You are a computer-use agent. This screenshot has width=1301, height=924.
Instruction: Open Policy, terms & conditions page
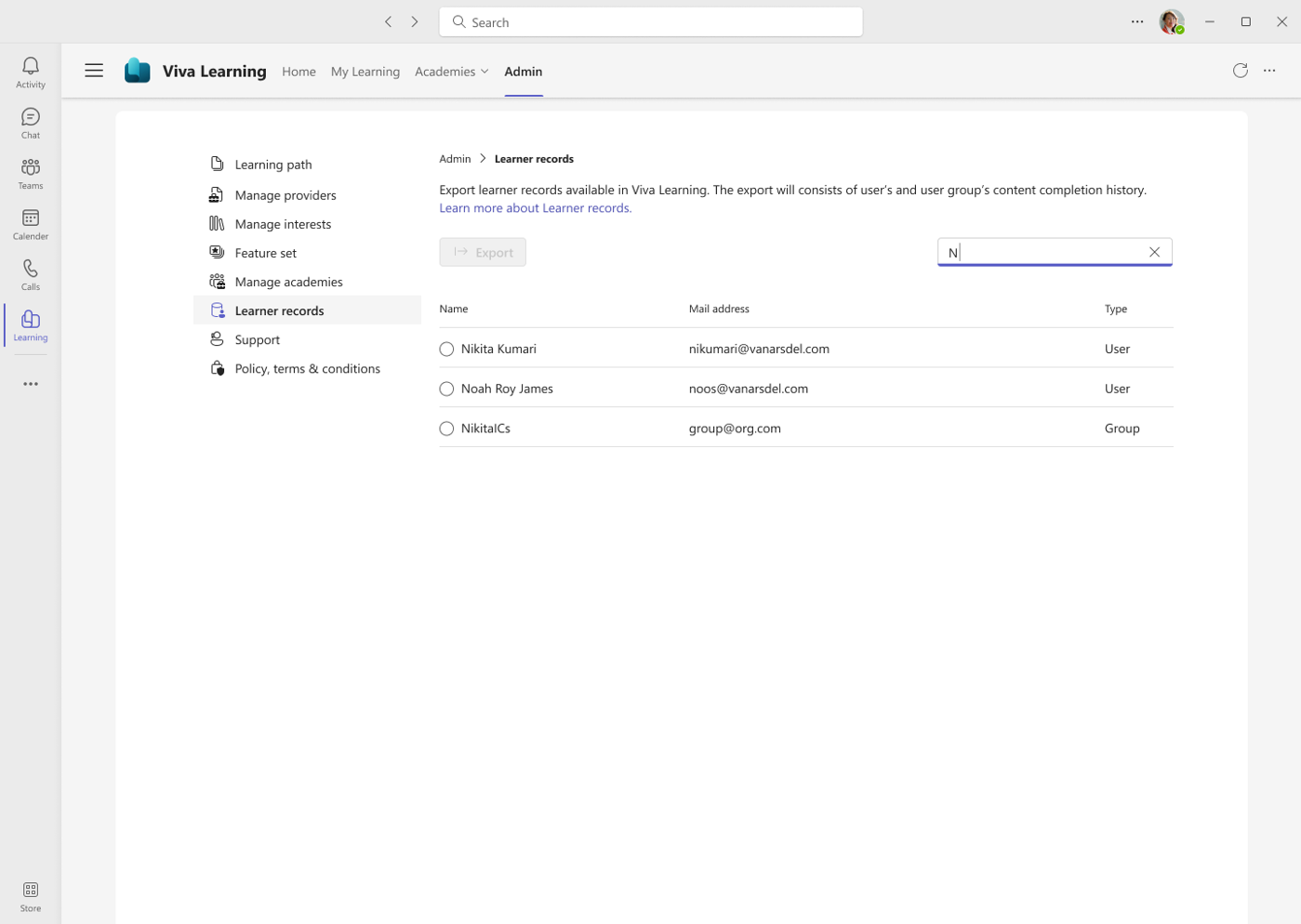click(307, 368)
